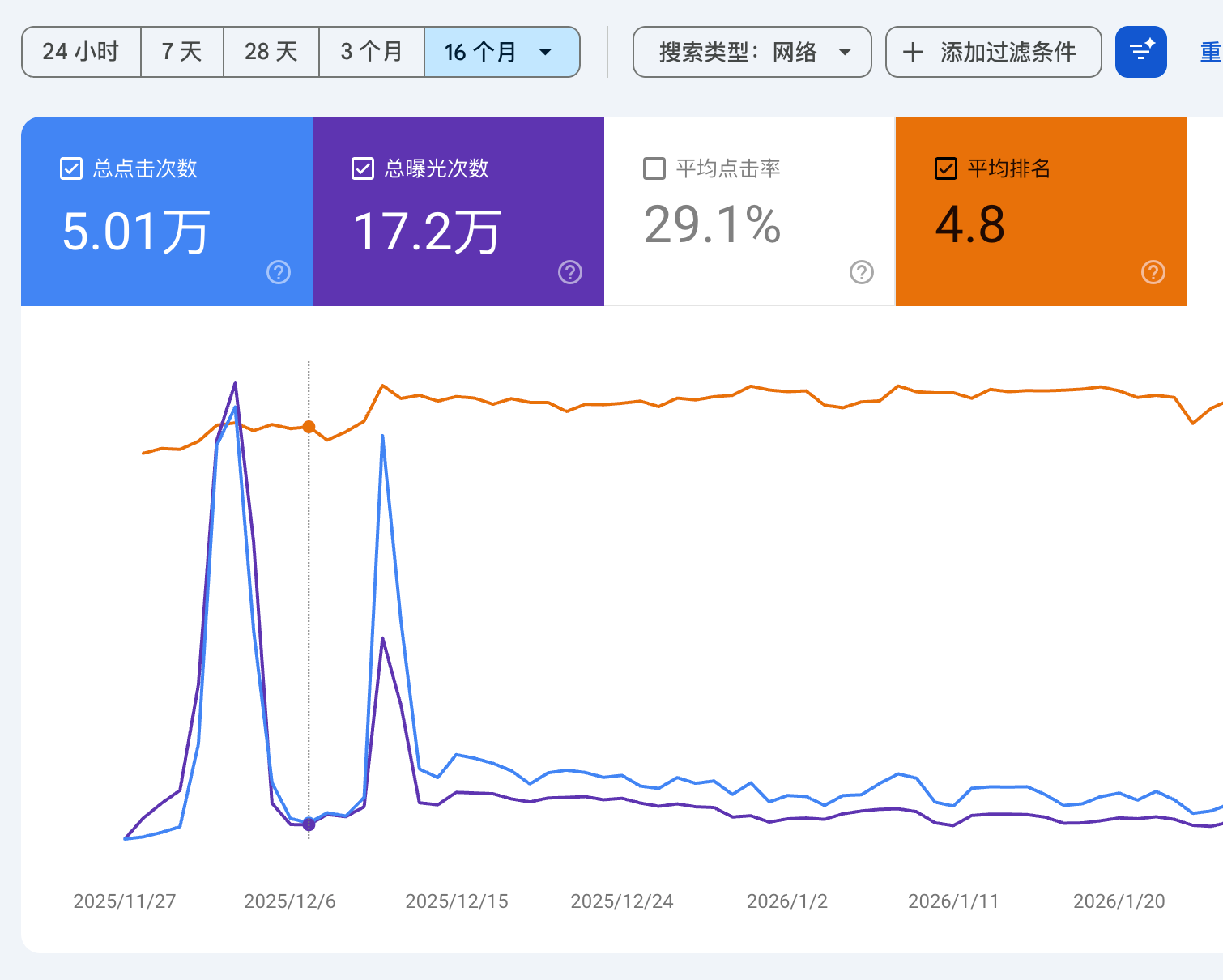Click help icon on 总曝光次数 card
The width and height of the screenshot is (1223, 980).
570,272
